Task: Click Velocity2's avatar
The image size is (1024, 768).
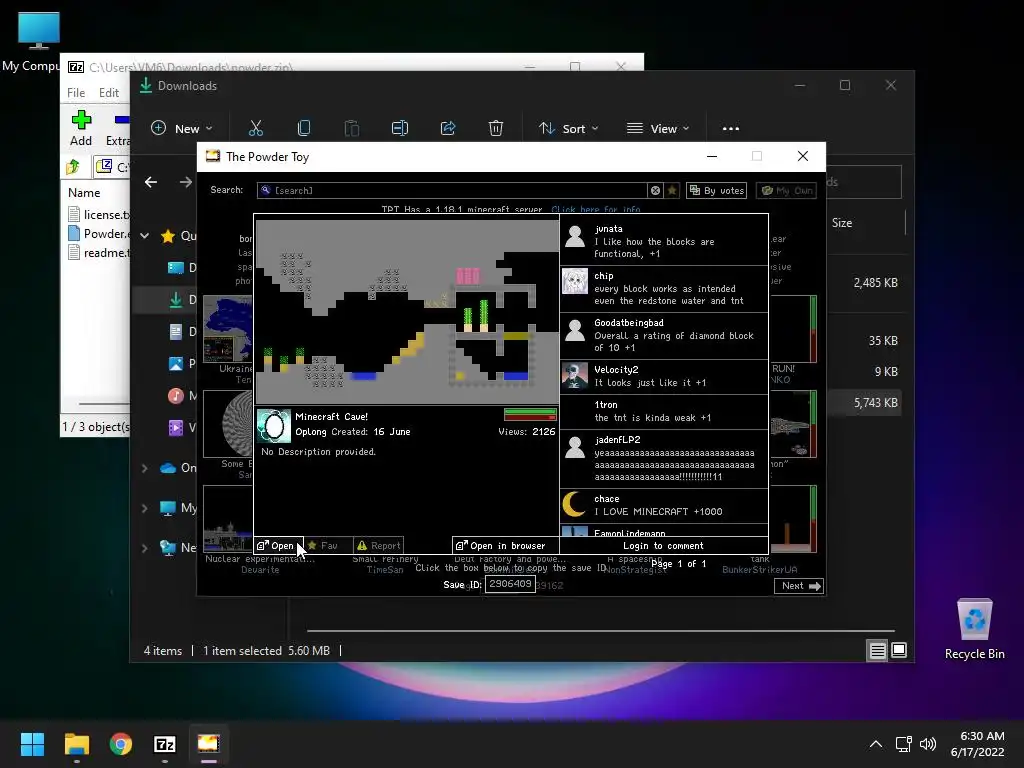Action: (x=575, y=376)
